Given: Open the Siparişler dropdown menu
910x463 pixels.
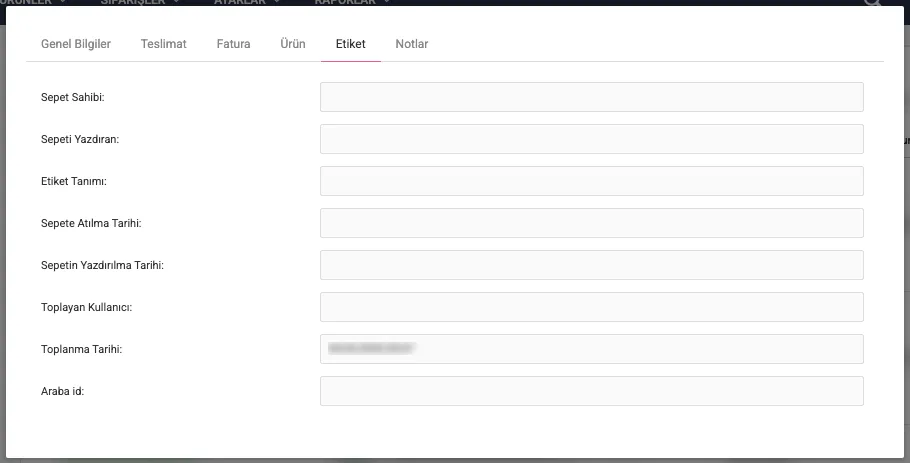Looking at the screenshot, I should (141, 3).
